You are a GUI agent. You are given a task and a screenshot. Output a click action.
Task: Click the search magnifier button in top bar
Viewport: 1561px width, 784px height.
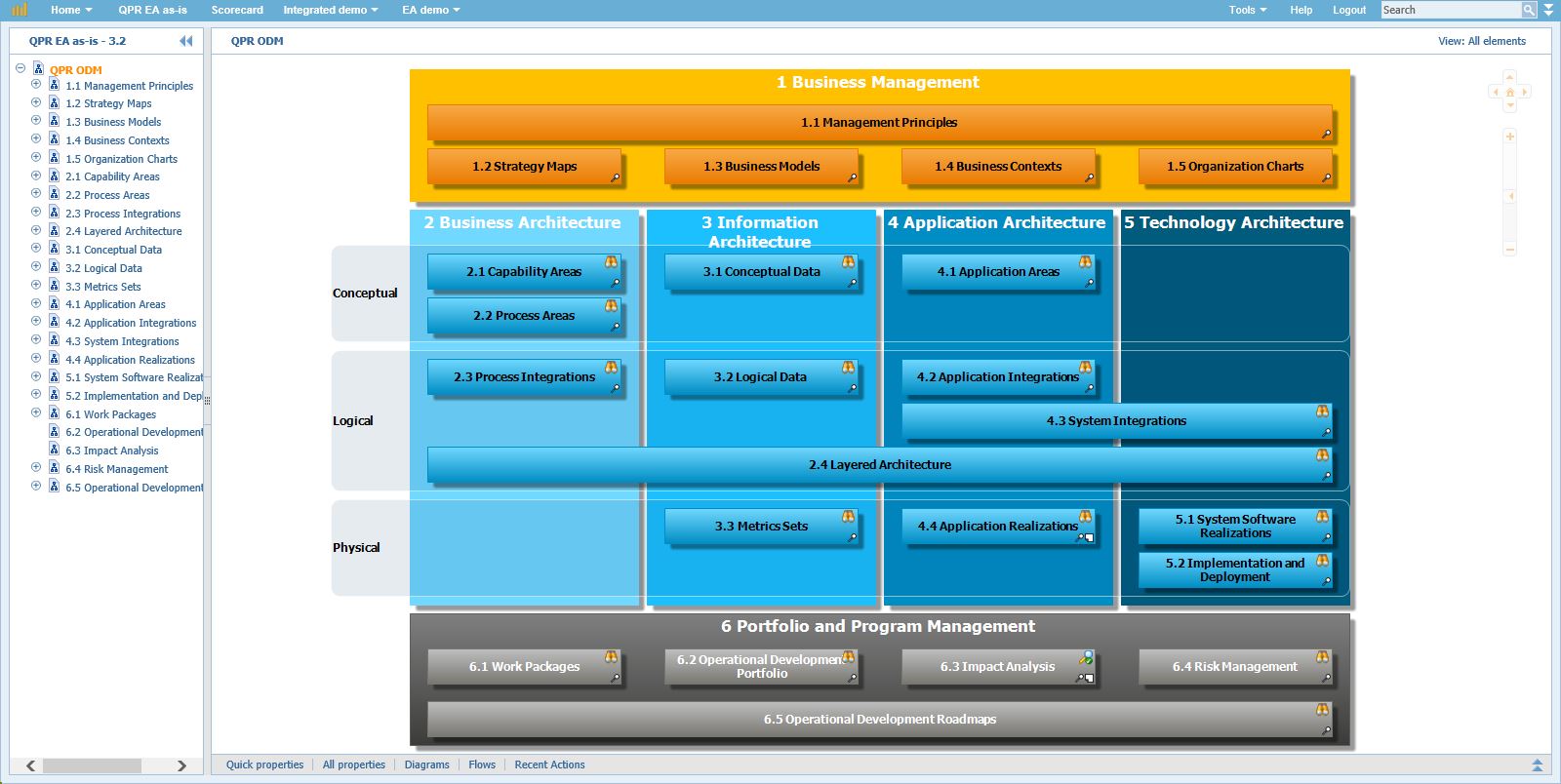(1529, 10)
